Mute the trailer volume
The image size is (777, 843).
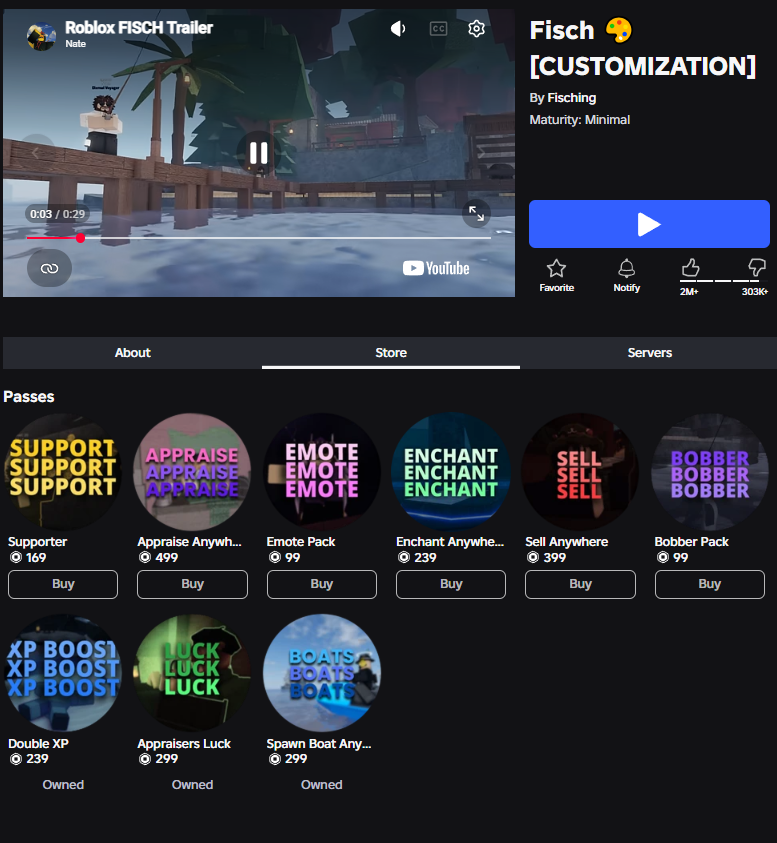398,28
